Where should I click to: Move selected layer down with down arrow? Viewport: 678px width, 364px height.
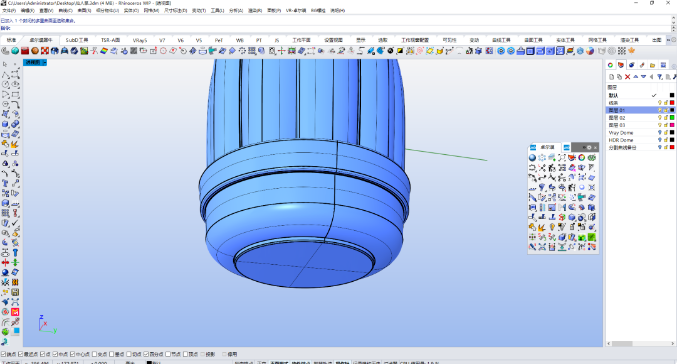643,77
